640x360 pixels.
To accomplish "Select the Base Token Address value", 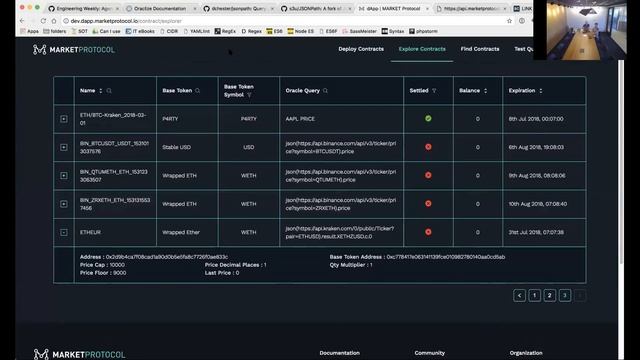I will (446, 257).
